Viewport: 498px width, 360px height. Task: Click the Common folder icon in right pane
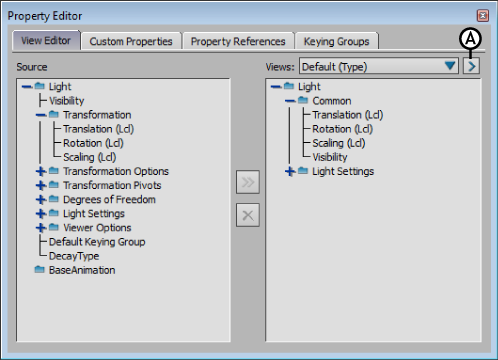click(x=303, y=100)
